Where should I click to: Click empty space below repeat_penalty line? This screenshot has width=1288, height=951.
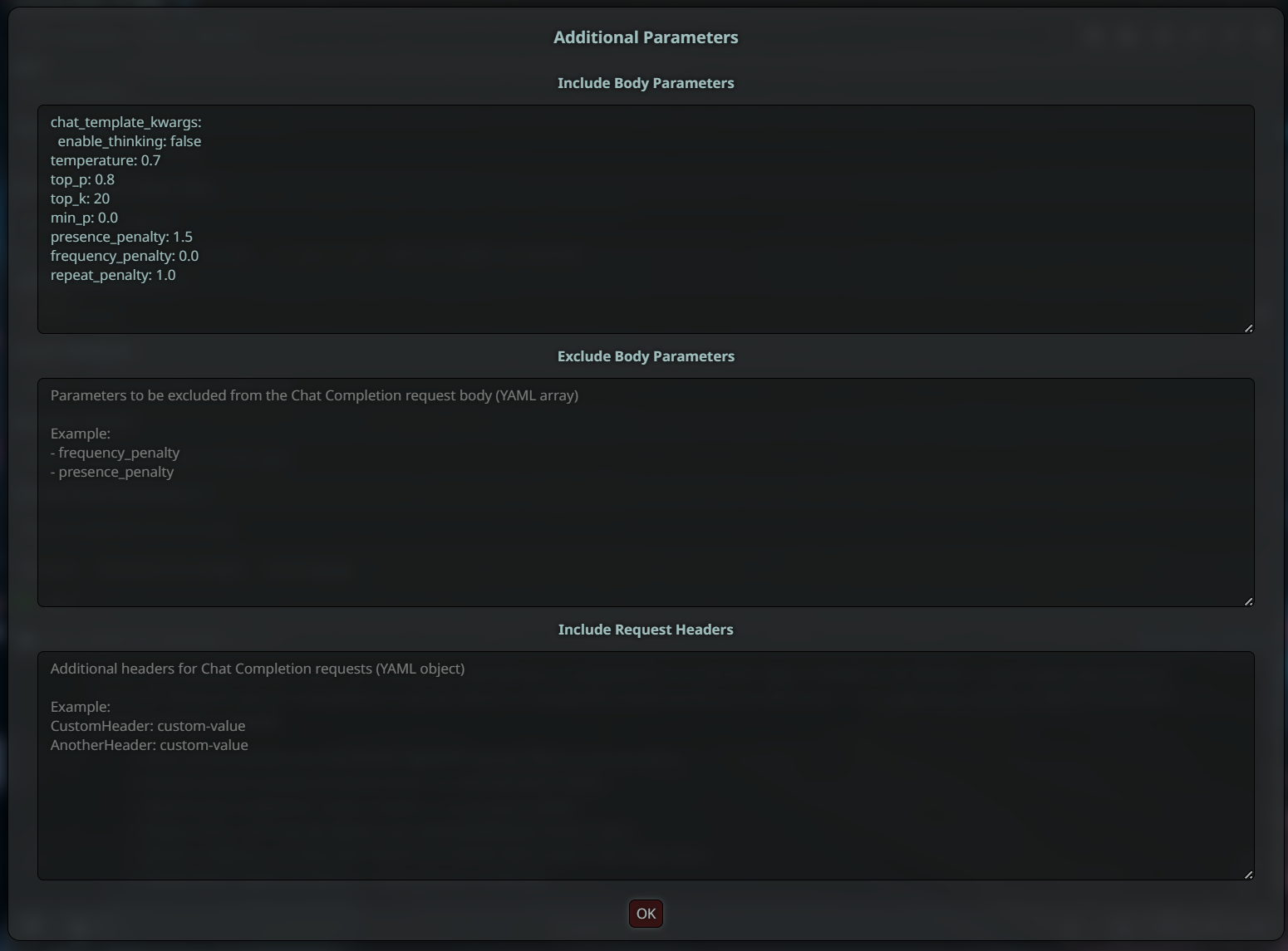pos(646,307)
